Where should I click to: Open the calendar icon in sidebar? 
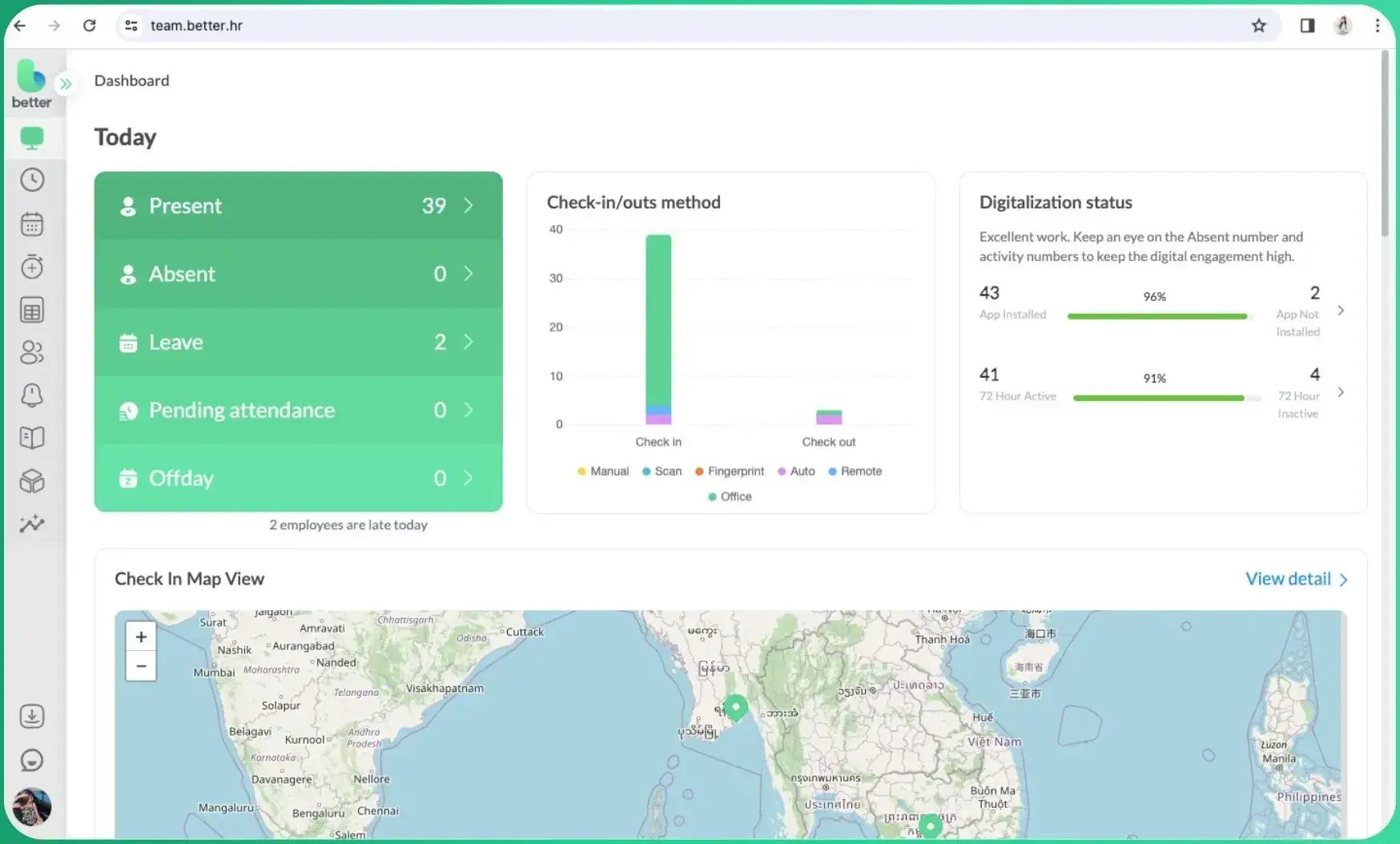(32, 224)
